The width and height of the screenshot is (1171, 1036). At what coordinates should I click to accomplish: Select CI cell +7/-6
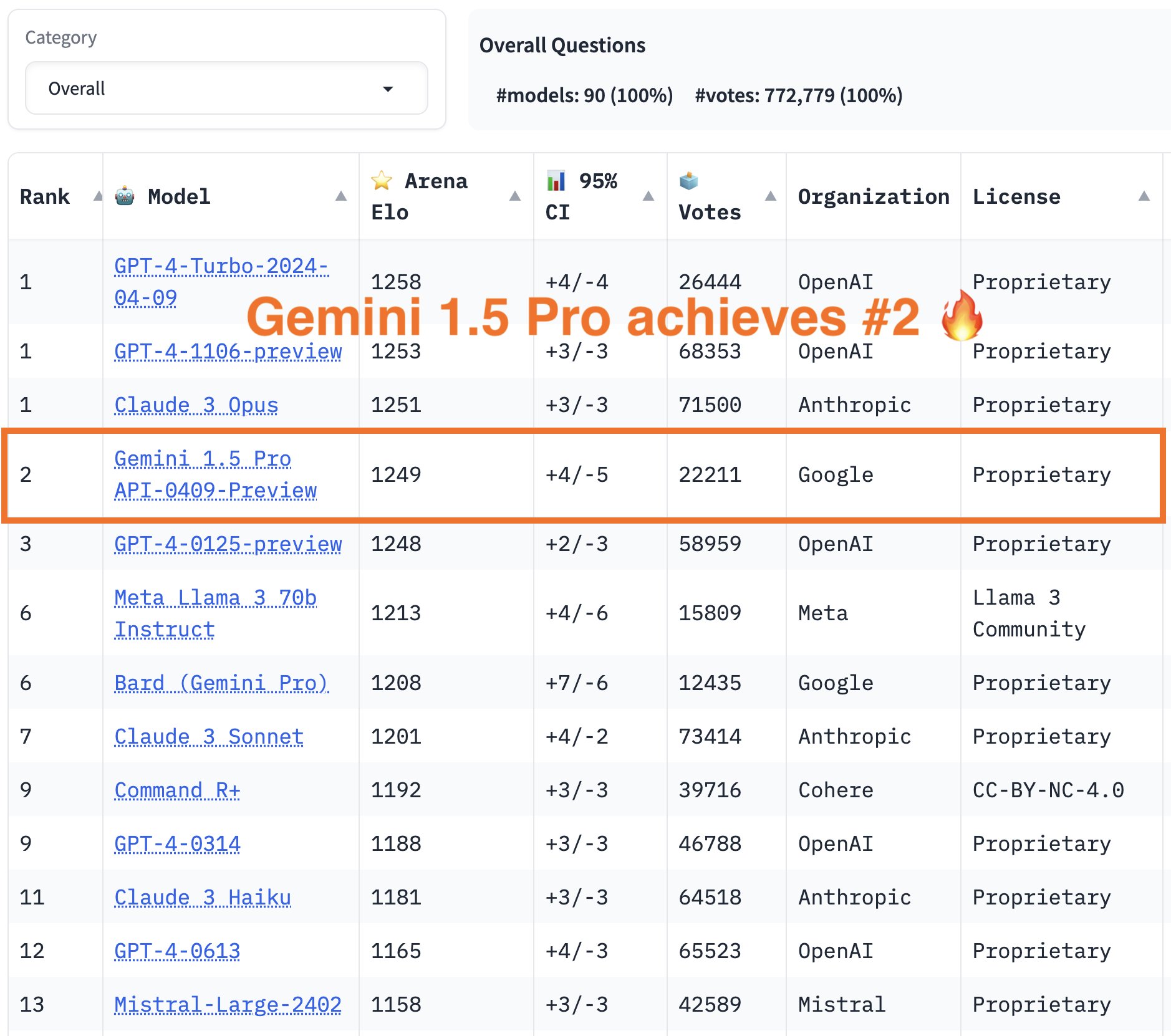[577, 683]
